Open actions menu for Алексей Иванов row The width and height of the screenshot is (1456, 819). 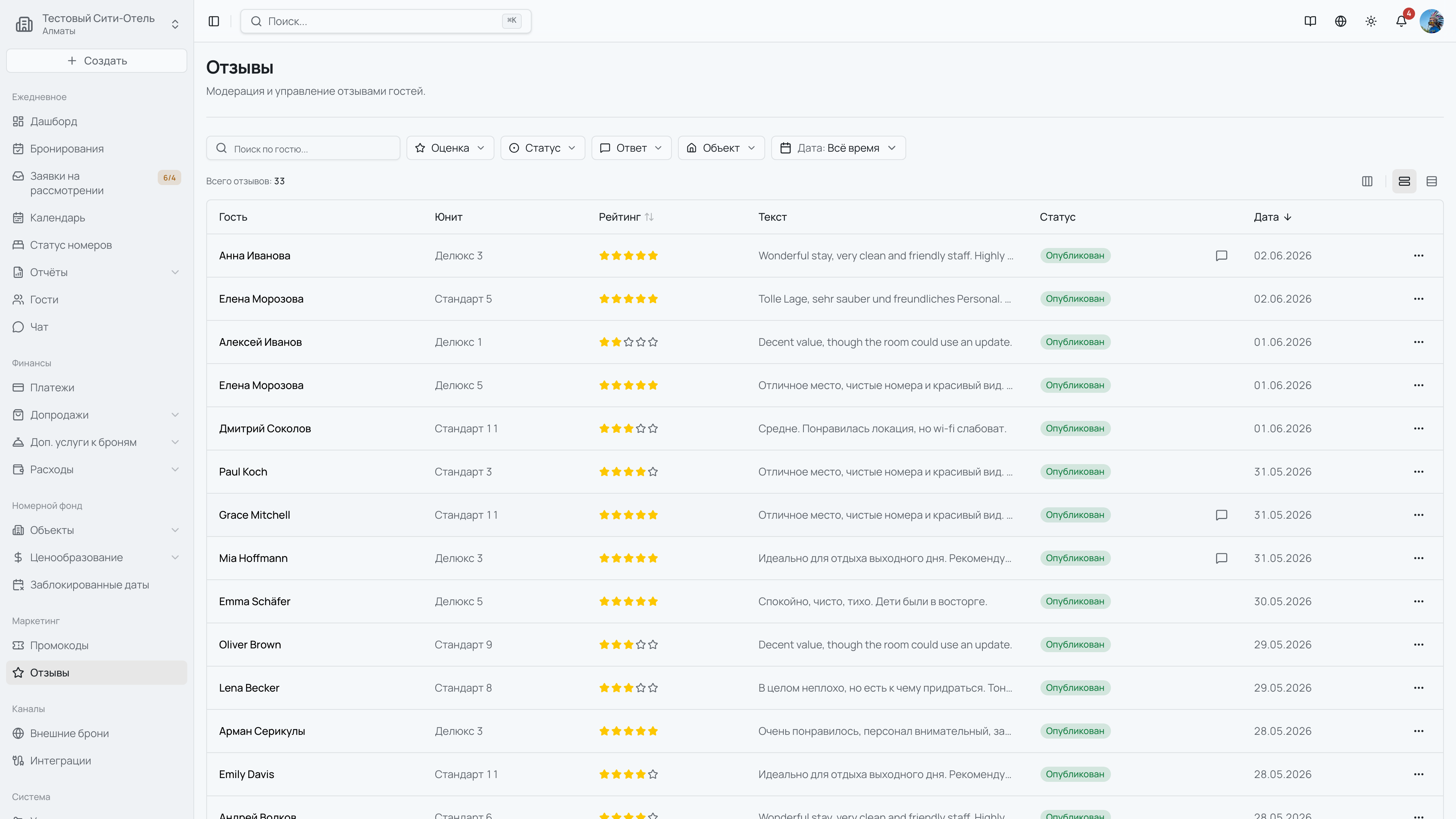(1419, 342)
